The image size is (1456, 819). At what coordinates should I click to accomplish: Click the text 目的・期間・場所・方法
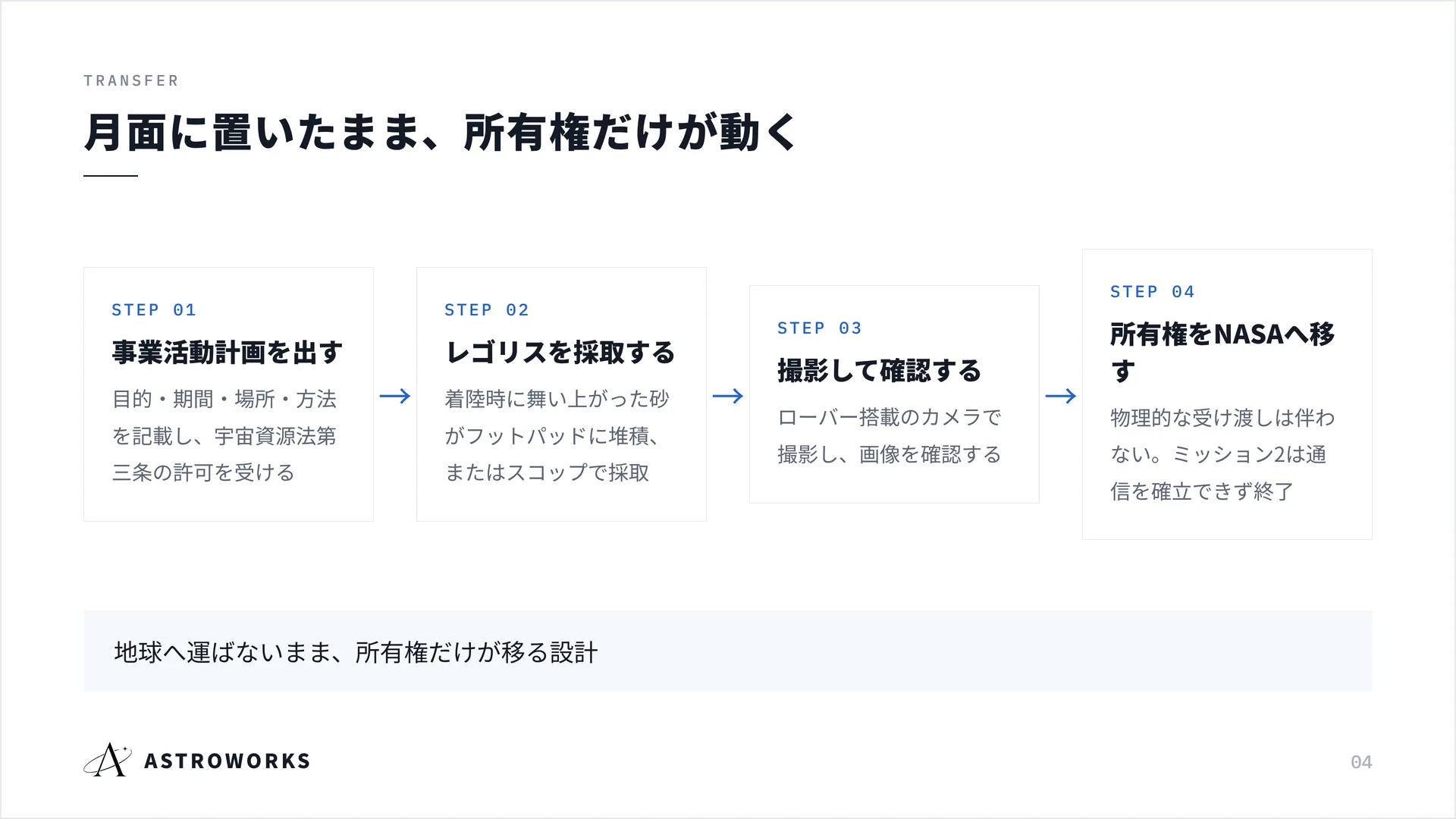pyautogui.click(x=224, y=399)
